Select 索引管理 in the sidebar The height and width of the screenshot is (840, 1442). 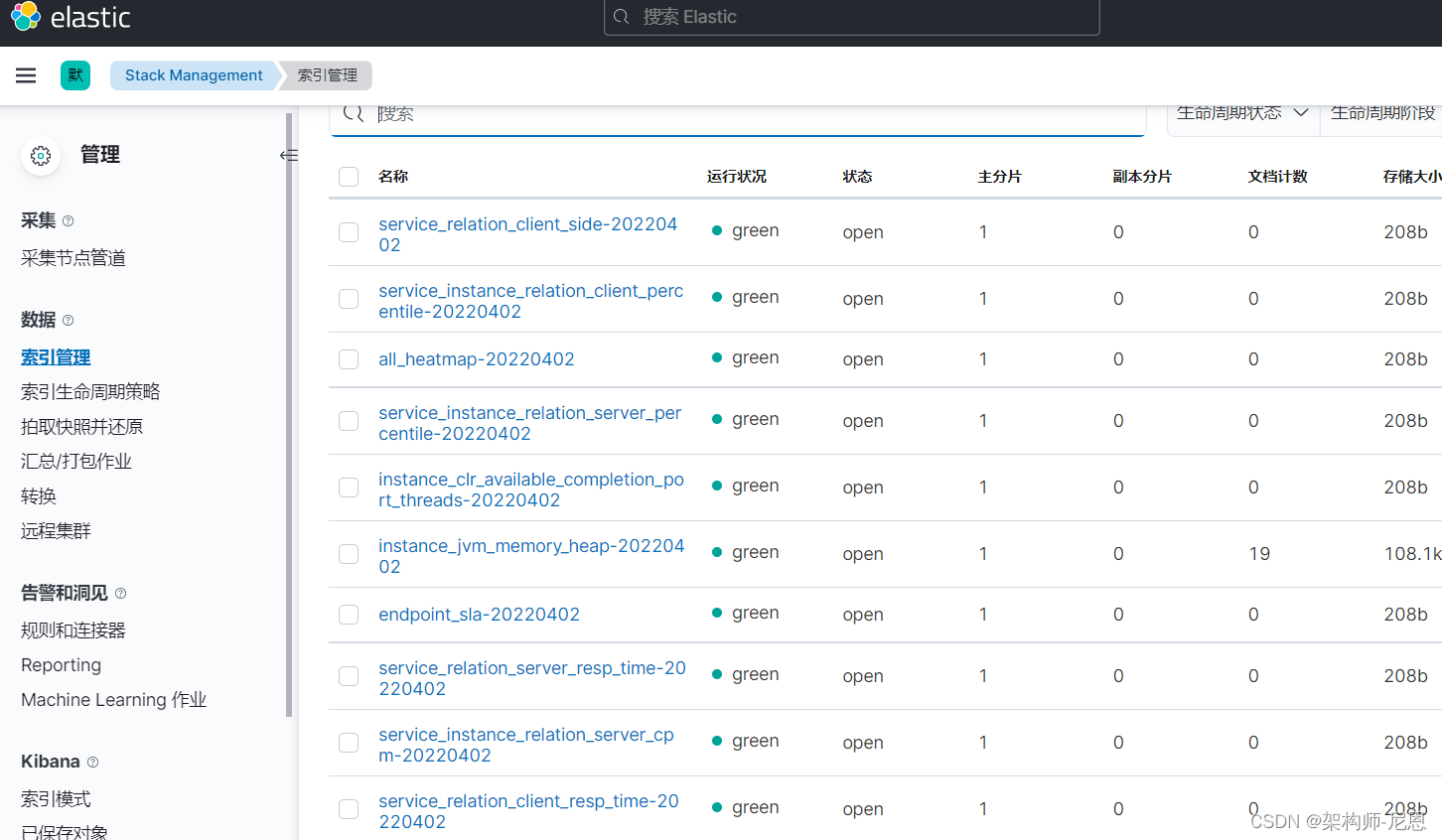pos(56,357)
